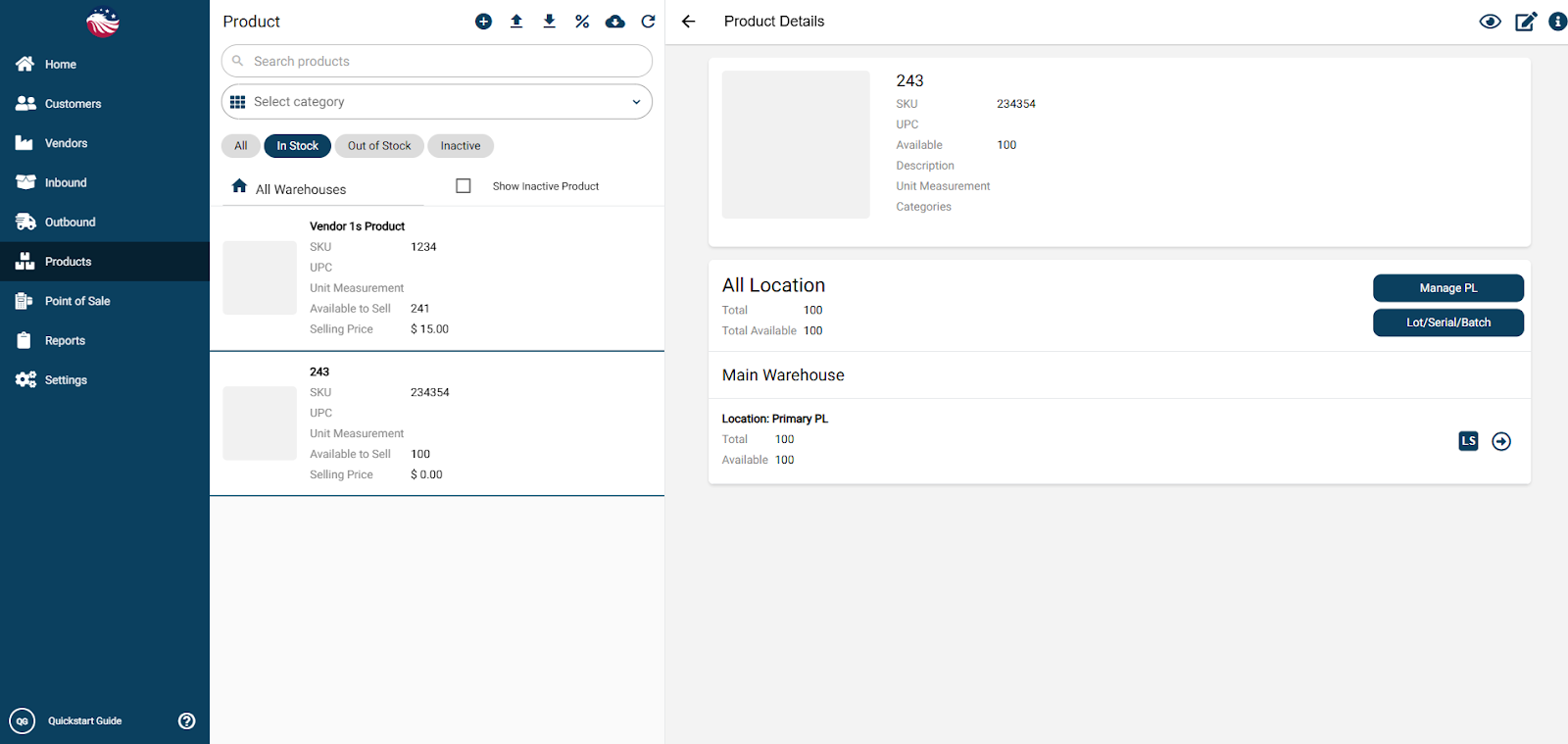
Task: Click the edit product pencil icon
Action: [x=1525, y=22]
